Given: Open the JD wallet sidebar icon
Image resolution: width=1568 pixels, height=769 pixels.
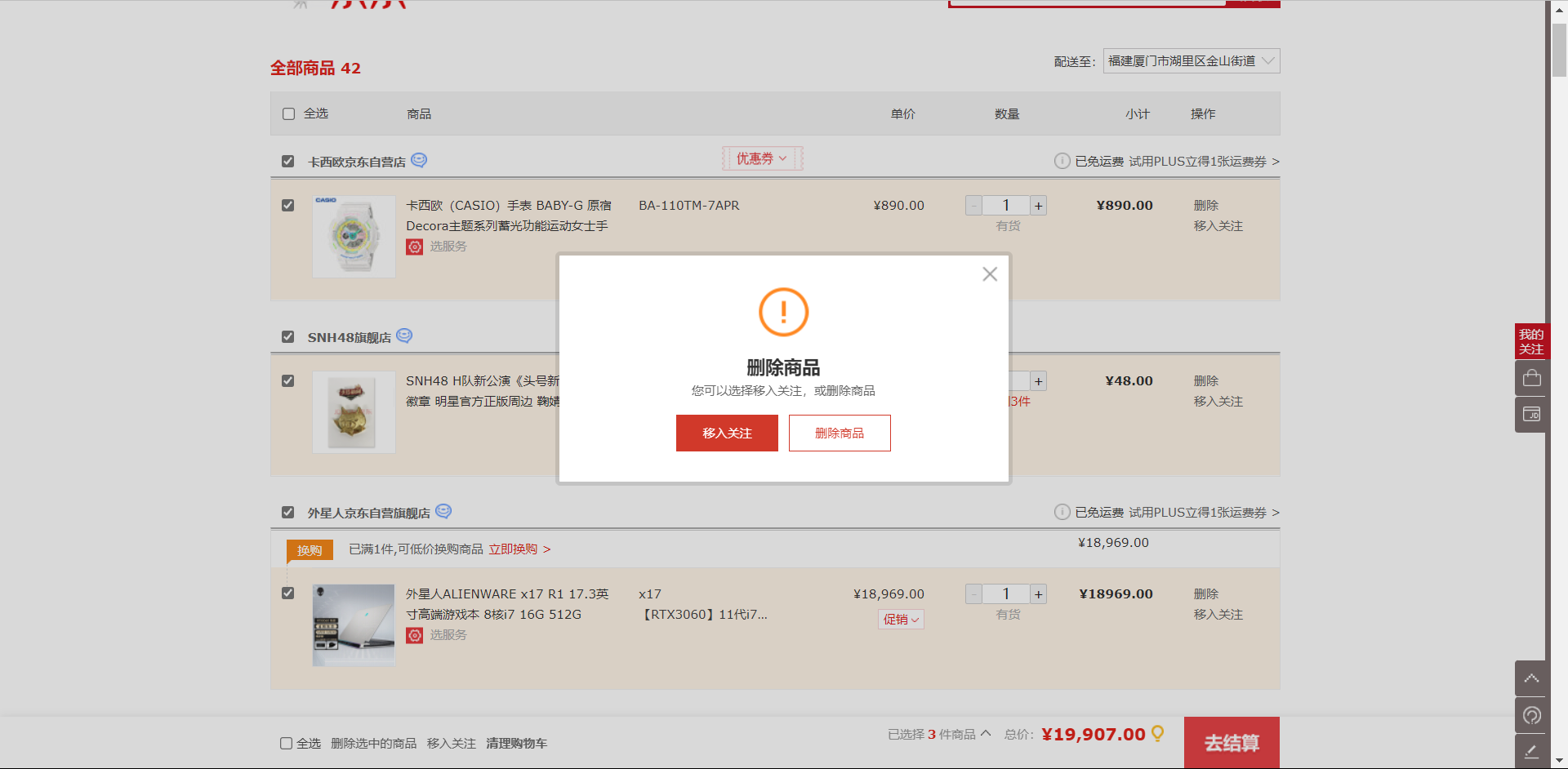Looking at the screenshot, I should pyautogui.click(x=1531, y=415).
